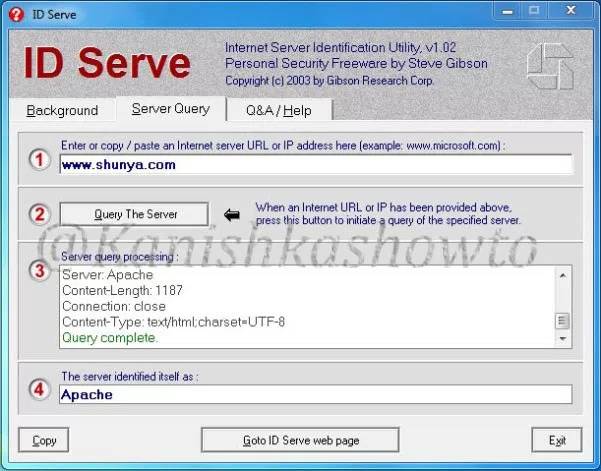
Task: Click the results scrollbar down arrow
Action: [x=563, y=338]
